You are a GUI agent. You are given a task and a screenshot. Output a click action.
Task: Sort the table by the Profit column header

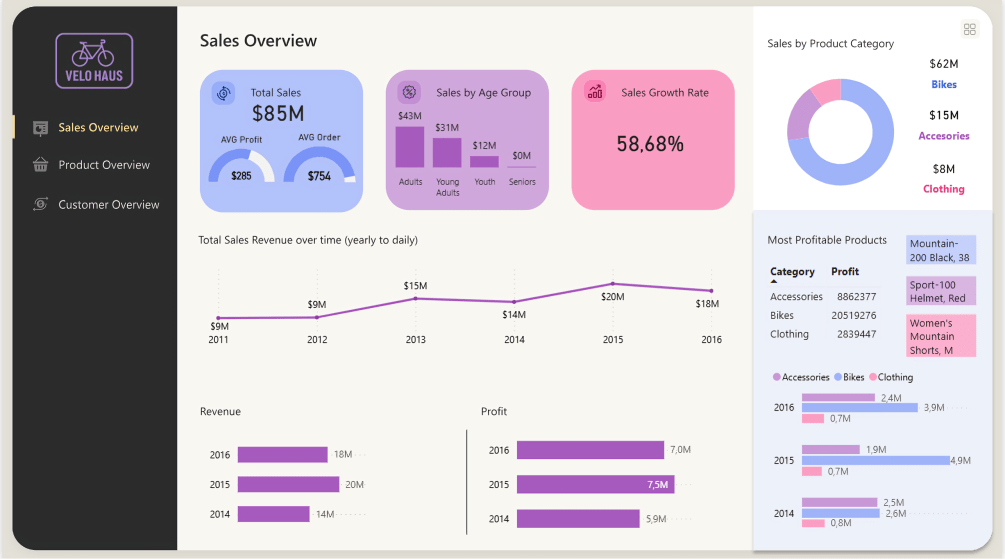[x=845, y=271]
